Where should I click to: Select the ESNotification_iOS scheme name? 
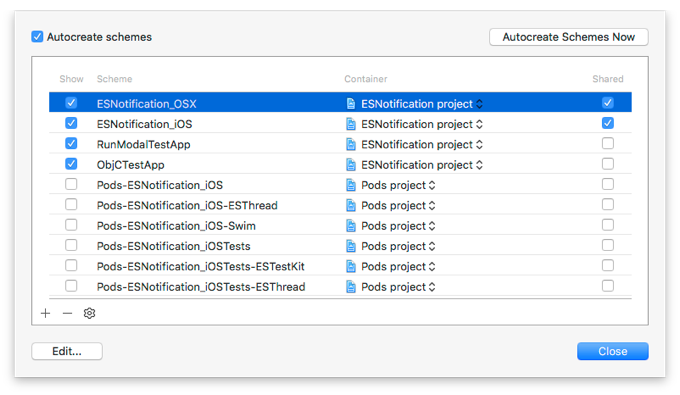tap(144, 124)
